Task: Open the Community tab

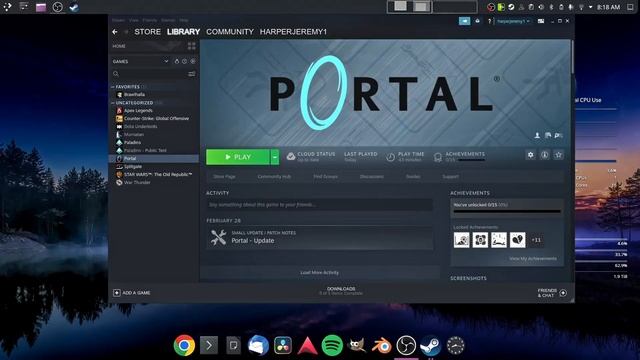Action: 230,32
